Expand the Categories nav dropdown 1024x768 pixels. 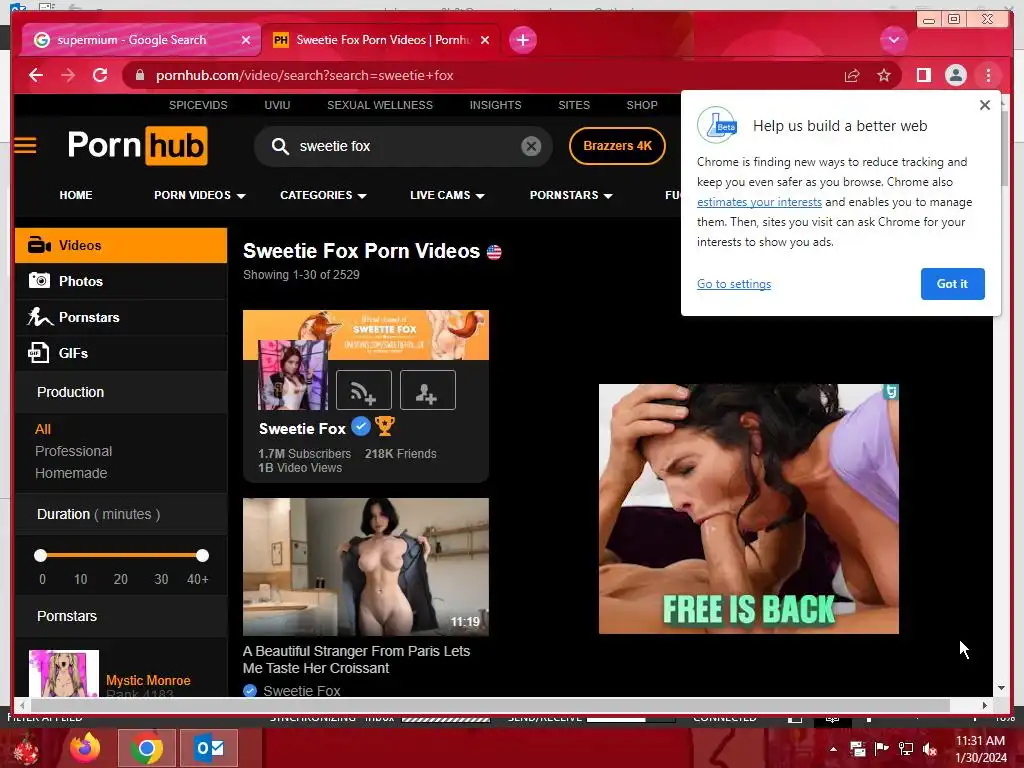[323, 195]
